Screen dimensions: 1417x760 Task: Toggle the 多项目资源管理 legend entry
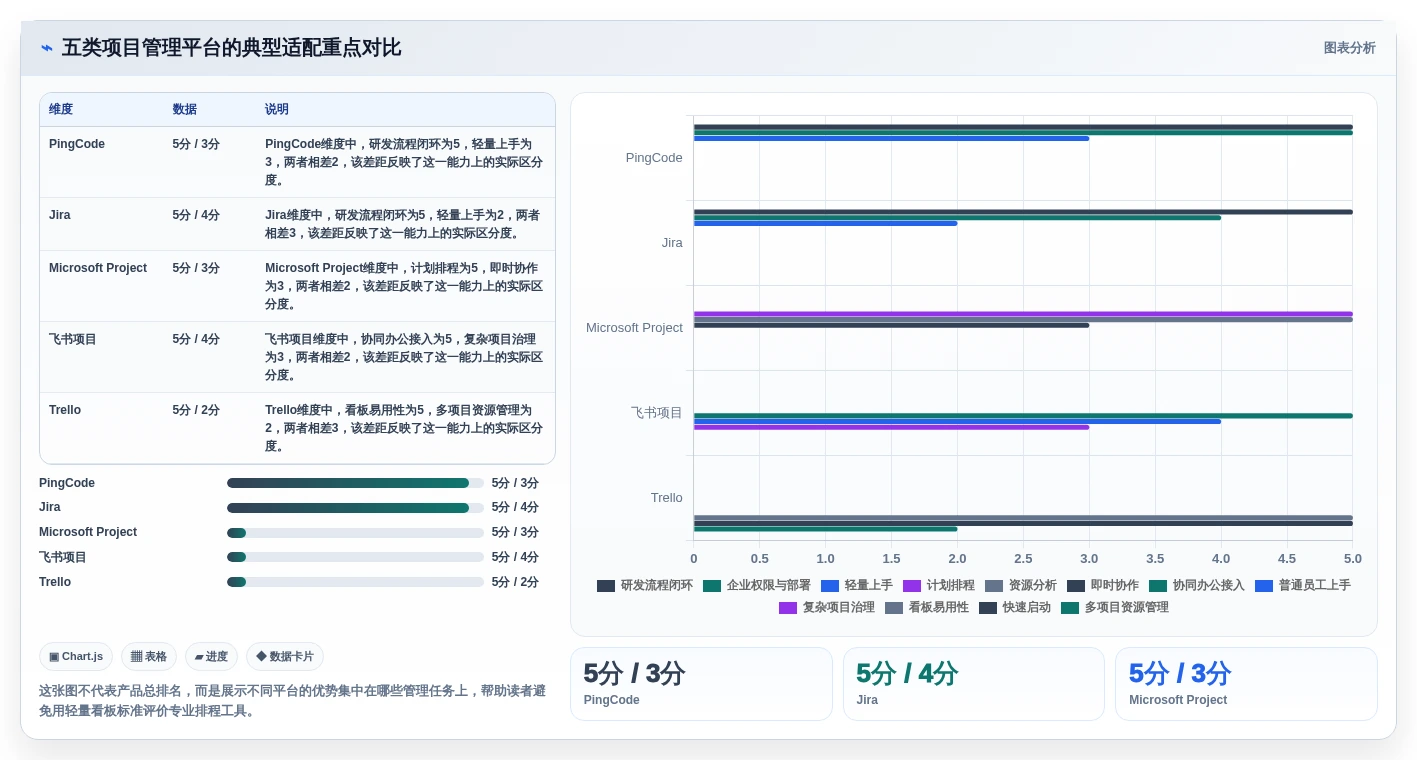(x=1115, y=608)
